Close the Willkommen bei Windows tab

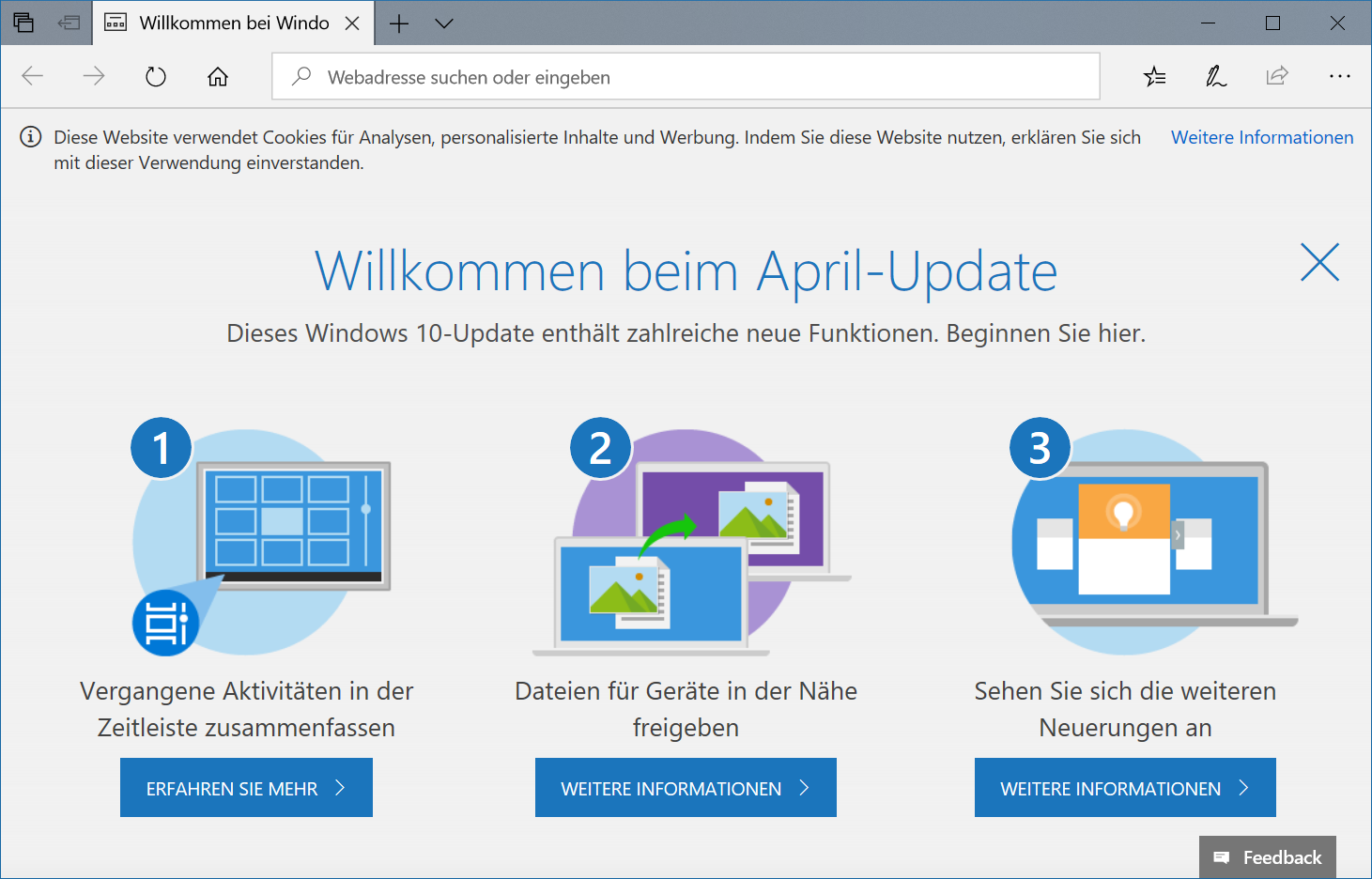352,23
